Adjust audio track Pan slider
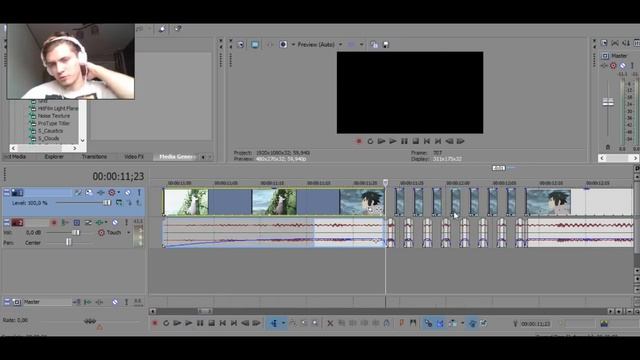This screenshot has height=360, width=640. [x=69, y=242]
